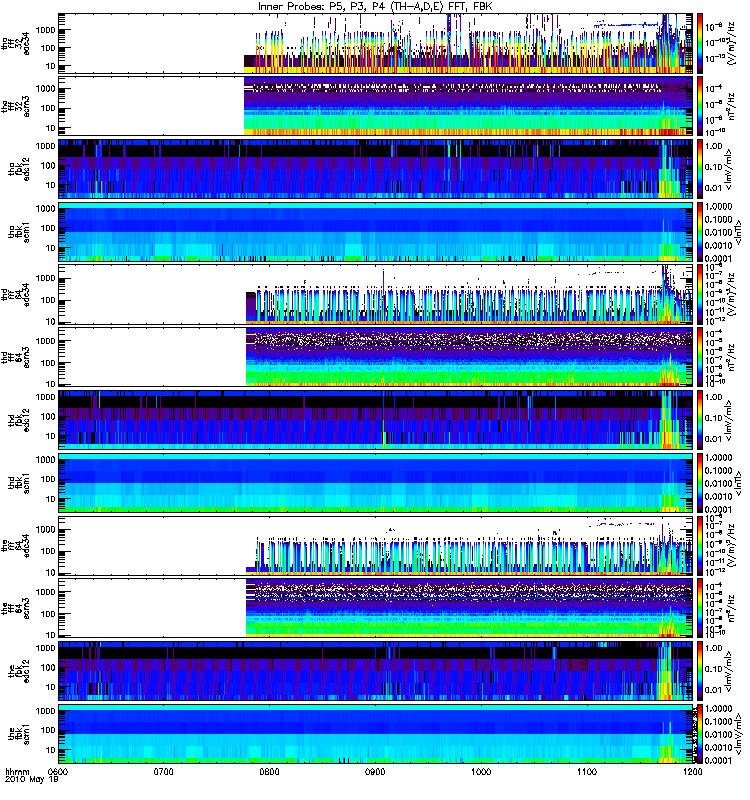Click the color bar of thd scm3 panel
Image resolution: width=750 pixels, height=800 pixels.
(x=699, y=357)
